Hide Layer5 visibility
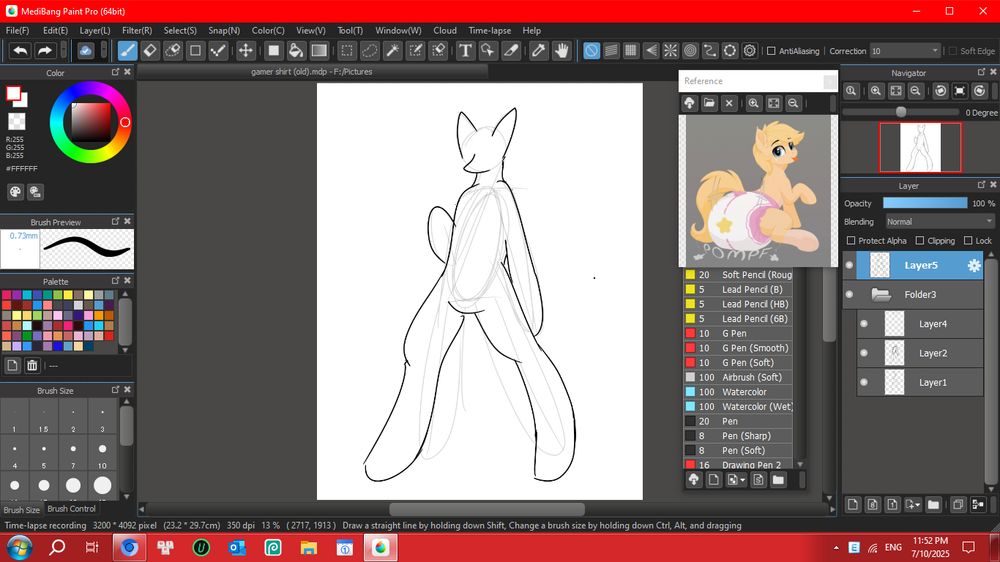The image size is (1000, 562). click(x=849, y=265)
